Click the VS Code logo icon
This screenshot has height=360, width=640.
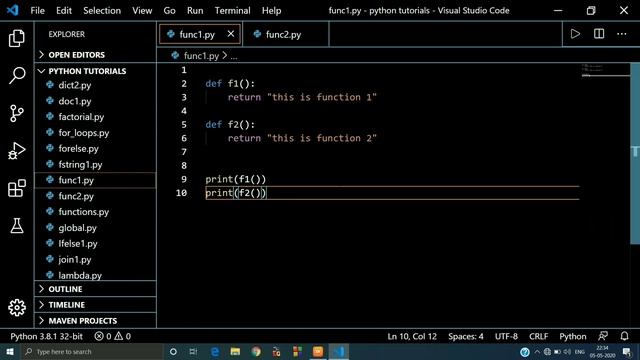pyautogui.click(x=12, y=10)
